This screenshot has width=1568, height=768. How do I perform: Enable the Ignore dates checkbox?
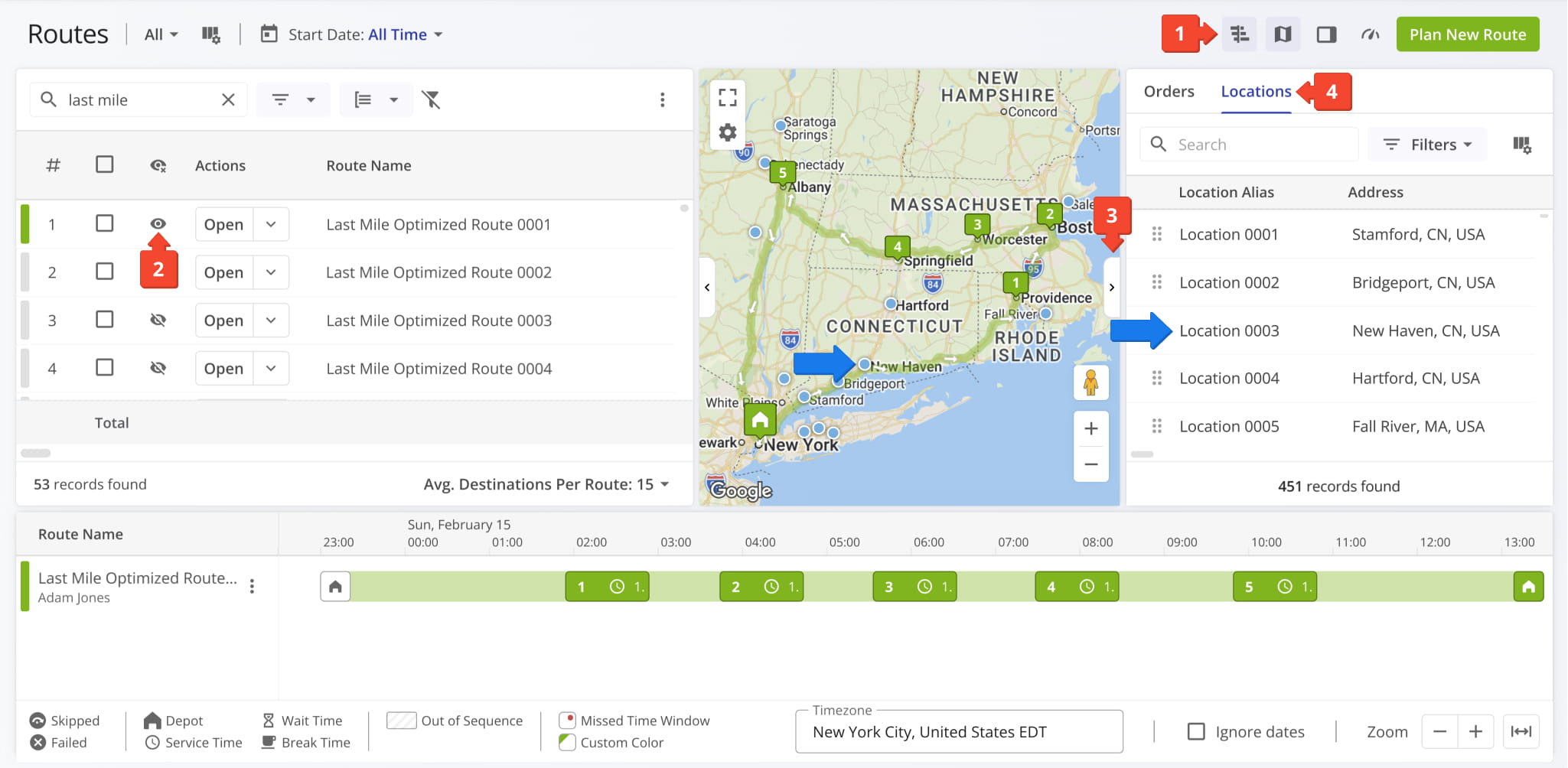pyautogui.click(x=1195, y=731)
